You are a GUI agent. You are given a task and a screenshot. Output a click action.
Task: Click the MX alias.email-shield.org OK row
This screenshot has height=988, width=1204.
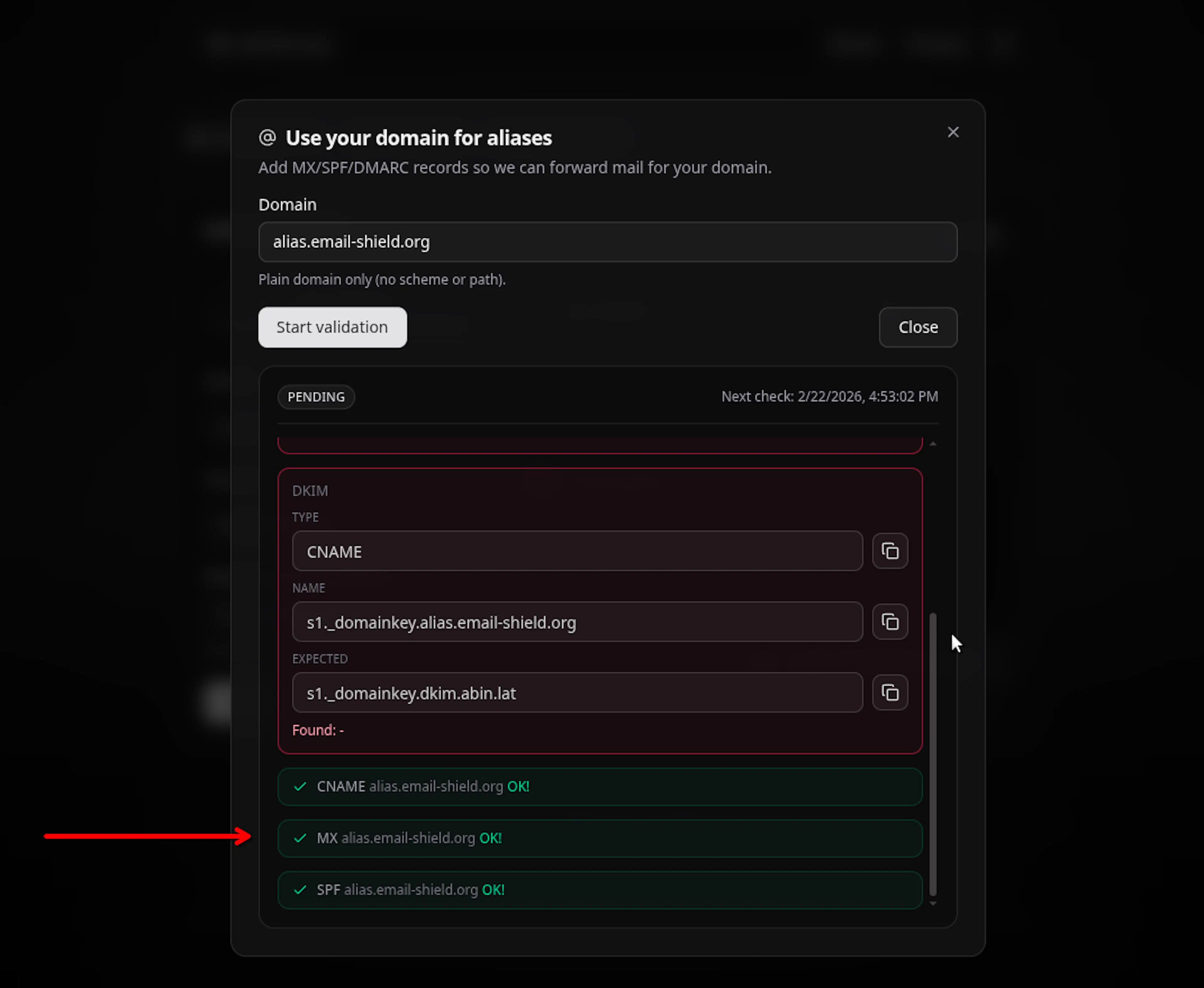tap(599, 838)
